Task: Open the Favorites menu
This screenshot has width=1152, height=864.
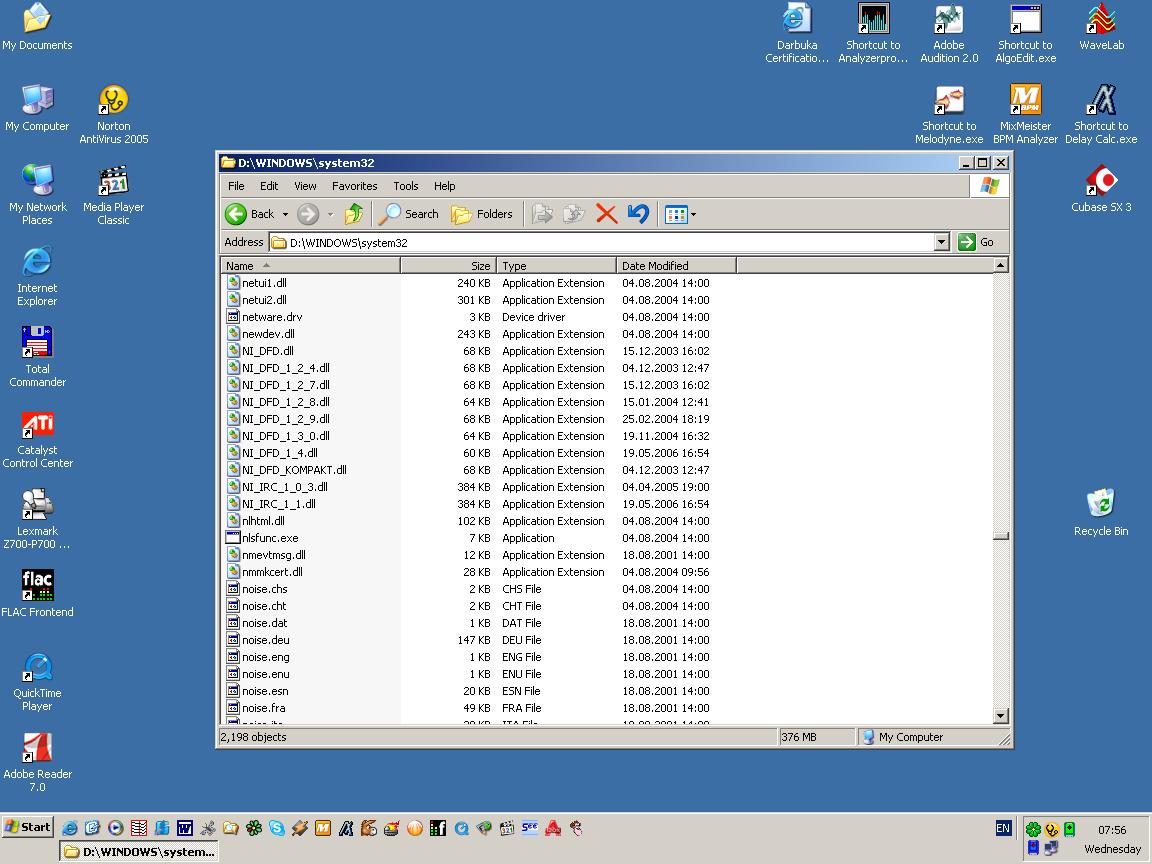Action: click(x=354, y=186)
